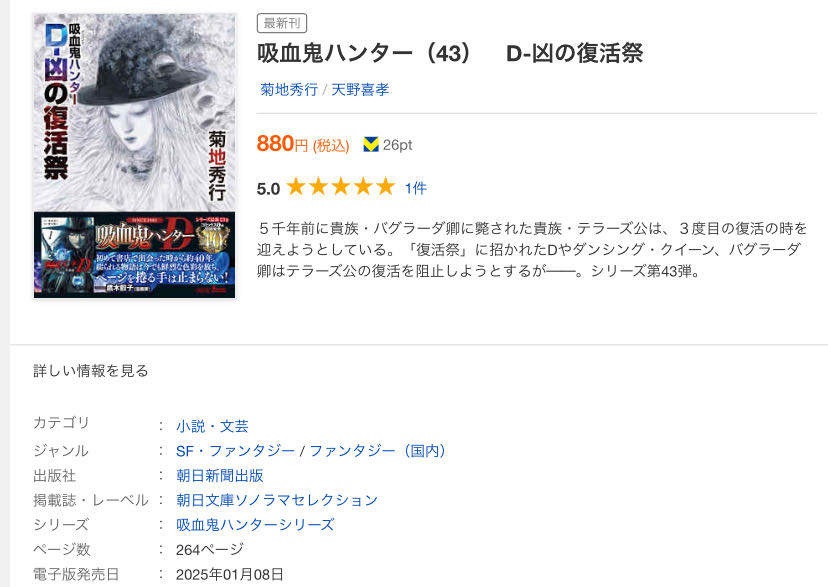Viewport: 828px width, 587px height.
Task: Click the promotional obi banner on cover
Action: [135, 254]
